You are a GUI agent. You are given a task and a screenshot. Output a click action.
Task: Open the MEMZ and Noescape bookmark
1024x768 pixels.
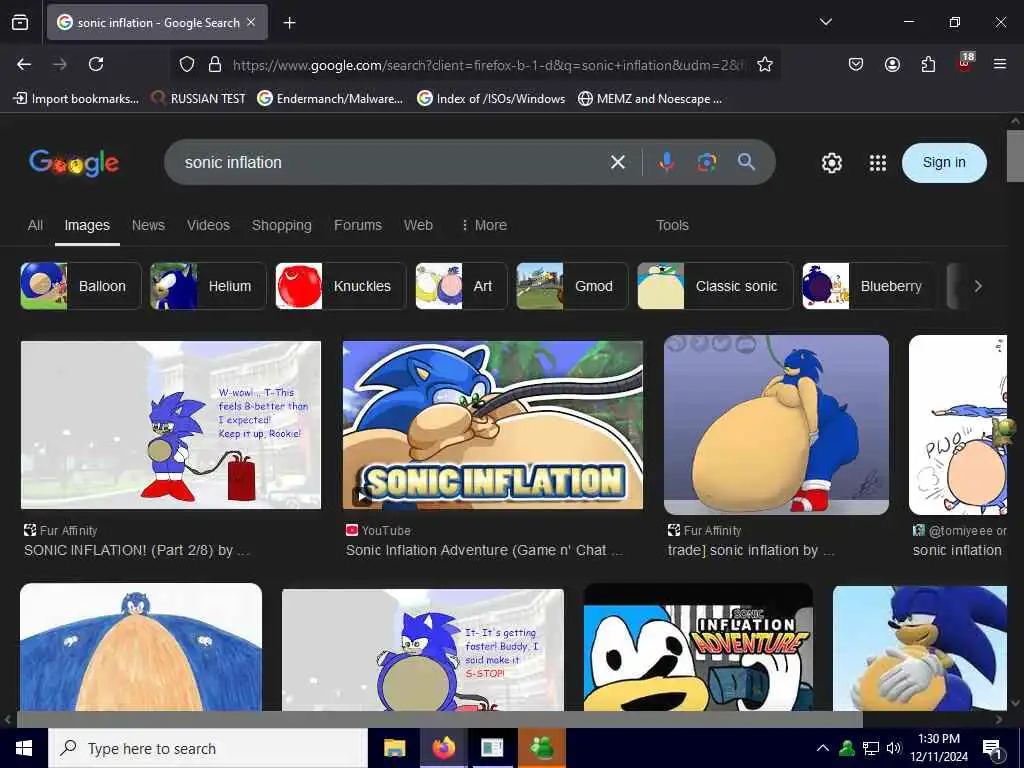click(x=650, y=99)
